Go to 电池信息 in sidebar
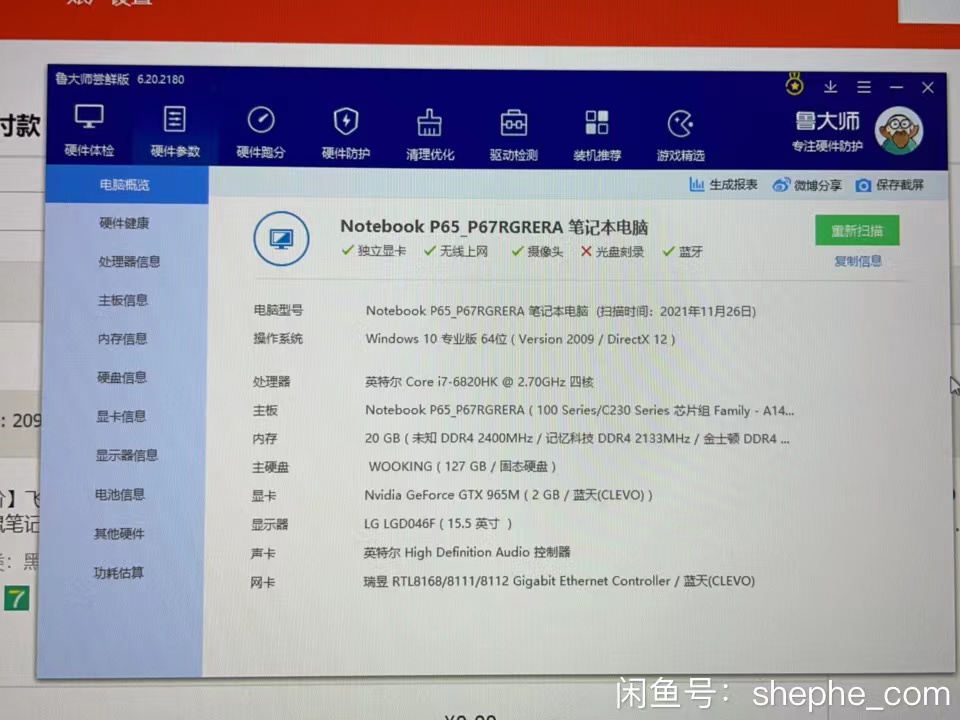Image resolution: width=960 pixels, height=720 pixels. 120,494
